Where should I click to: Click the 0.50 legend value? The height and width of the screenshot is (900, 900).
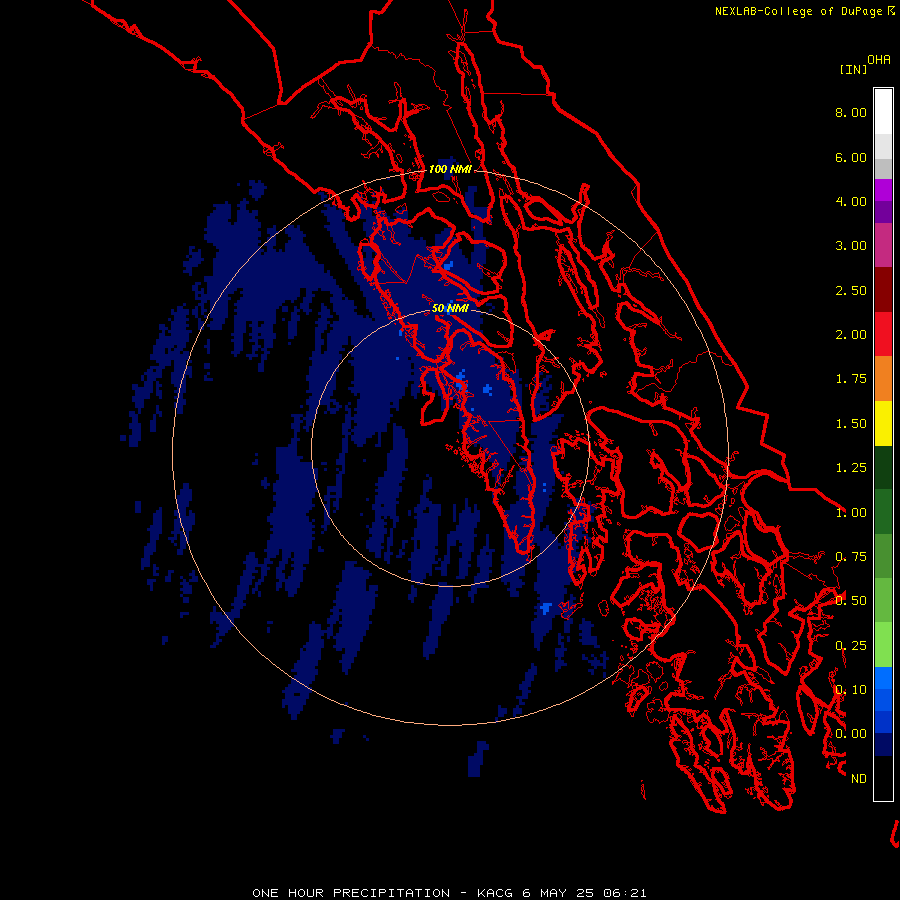[x=851, y=601]
